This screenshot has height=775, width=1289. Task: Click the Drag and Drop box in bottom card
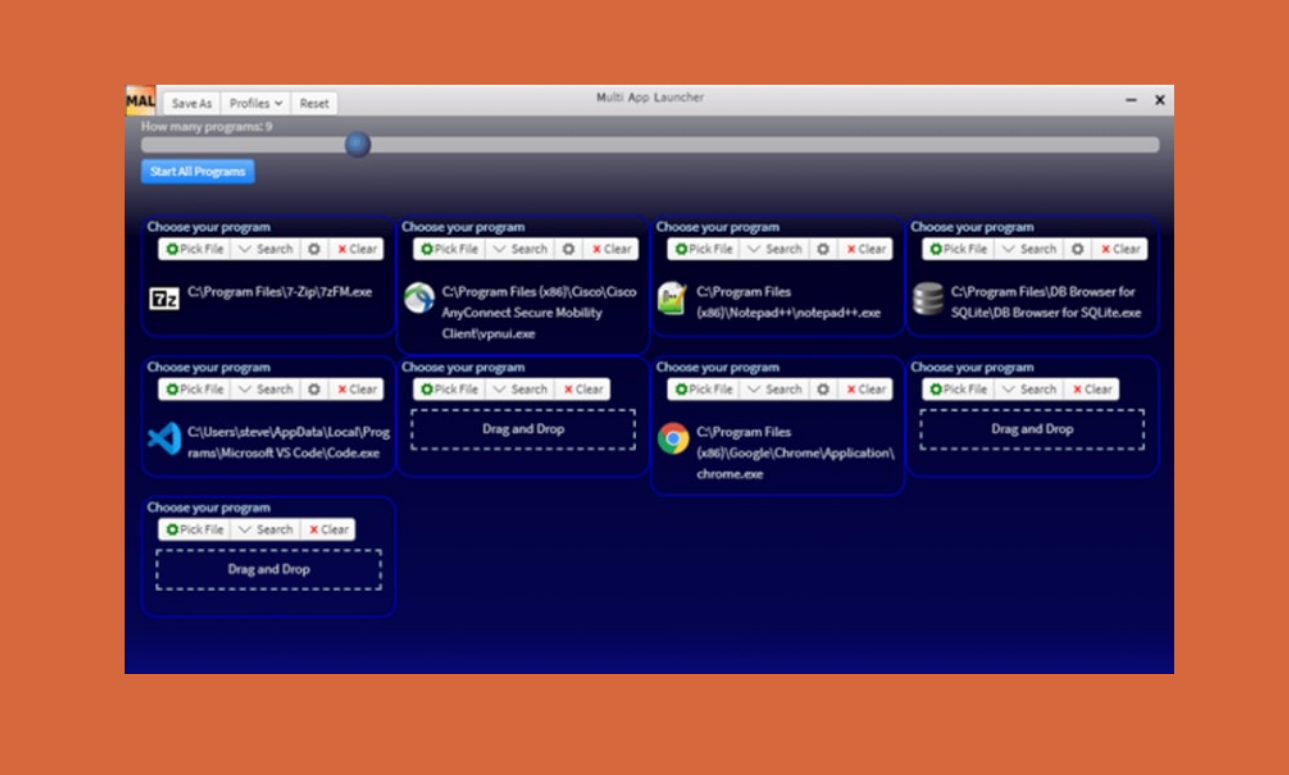268,569
